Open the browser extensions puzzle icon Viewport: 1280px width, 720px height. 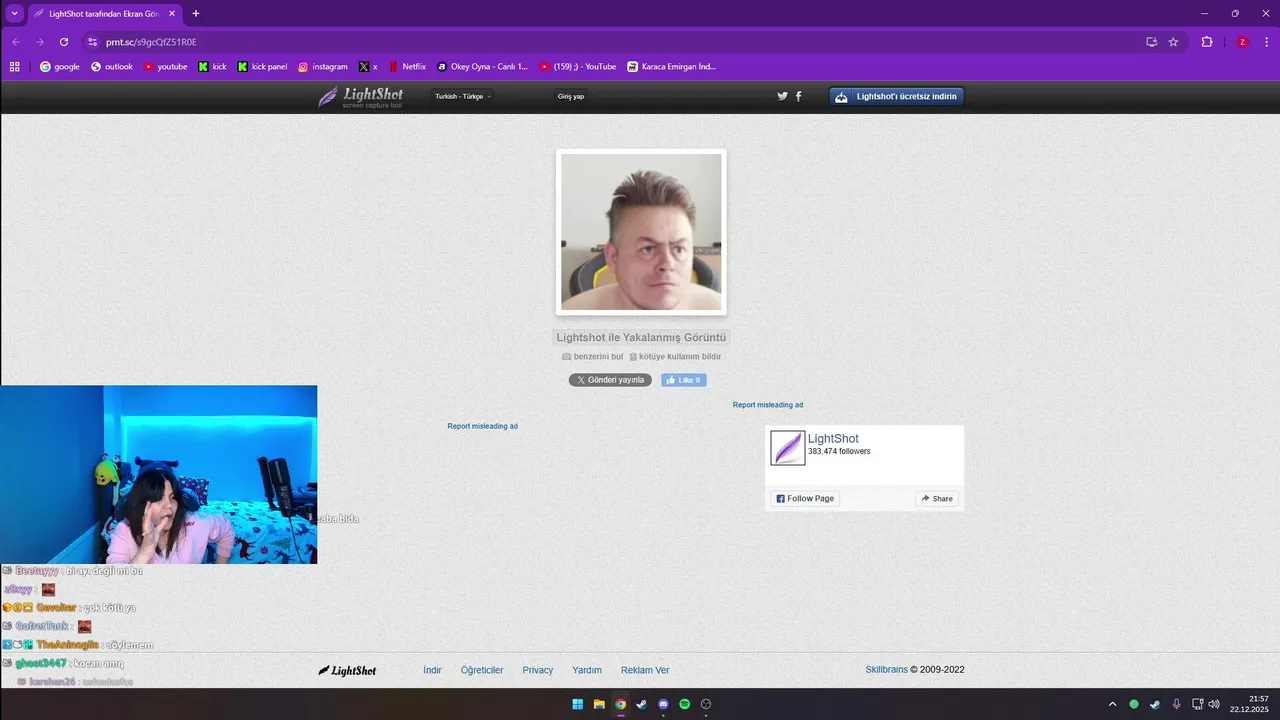click(x=1207, y=42)
